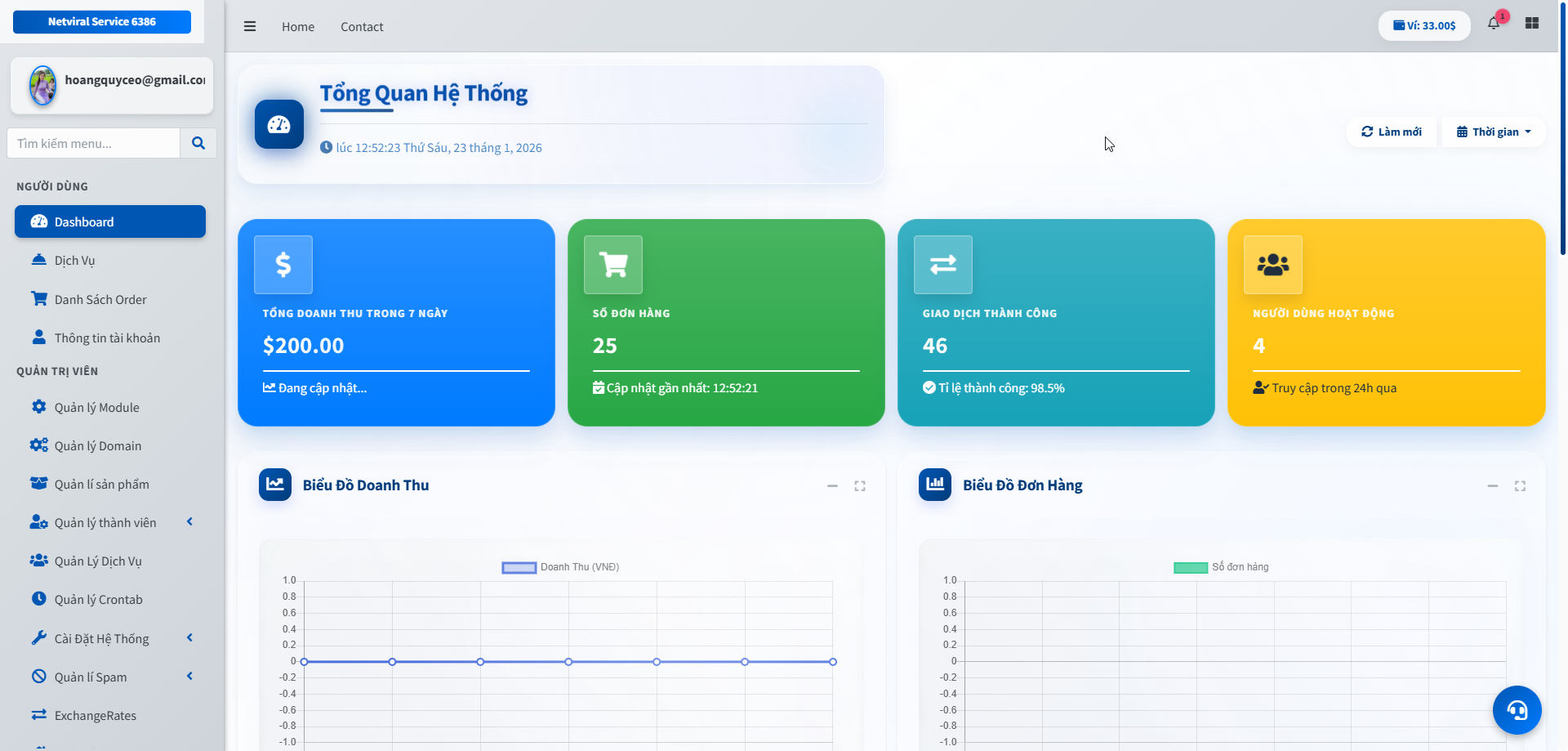1568x751 pixels.
Task: Open the Thời gian dropdown
Action: click(1494, 132)
